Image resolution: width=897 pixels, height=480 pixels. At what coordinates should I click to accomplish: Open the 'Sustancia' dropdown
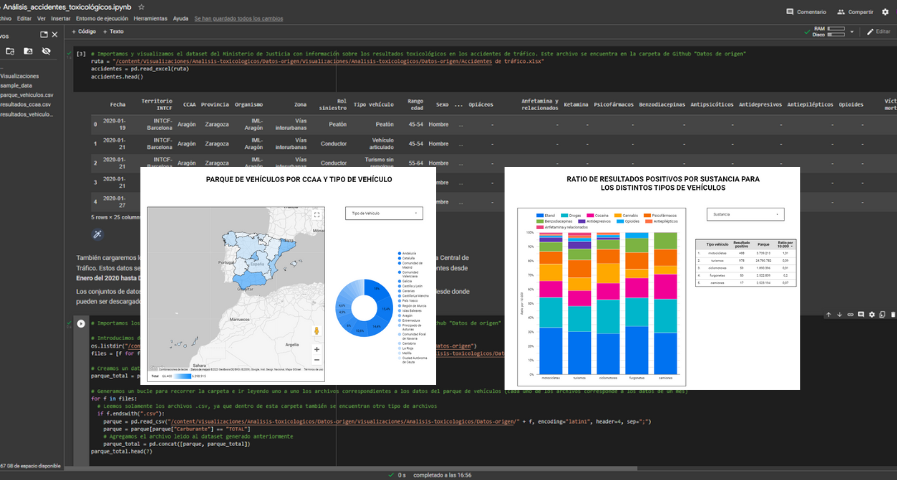click(745, 214)
